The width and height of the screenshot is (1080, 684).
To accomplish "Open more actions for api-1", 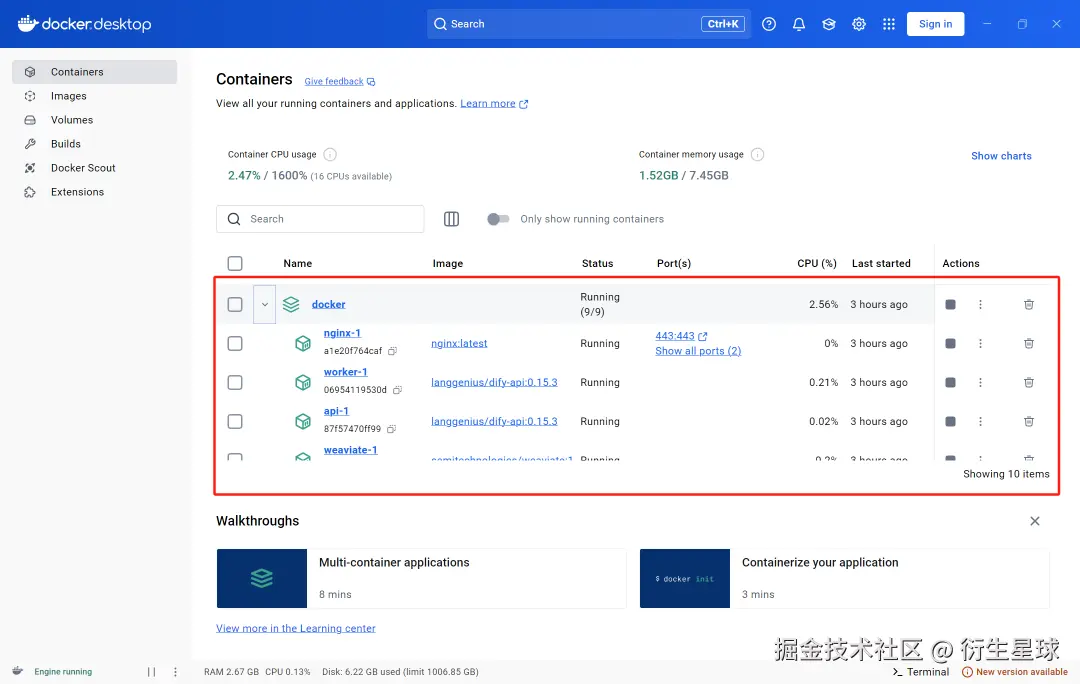I will click(x=980, y=422).
